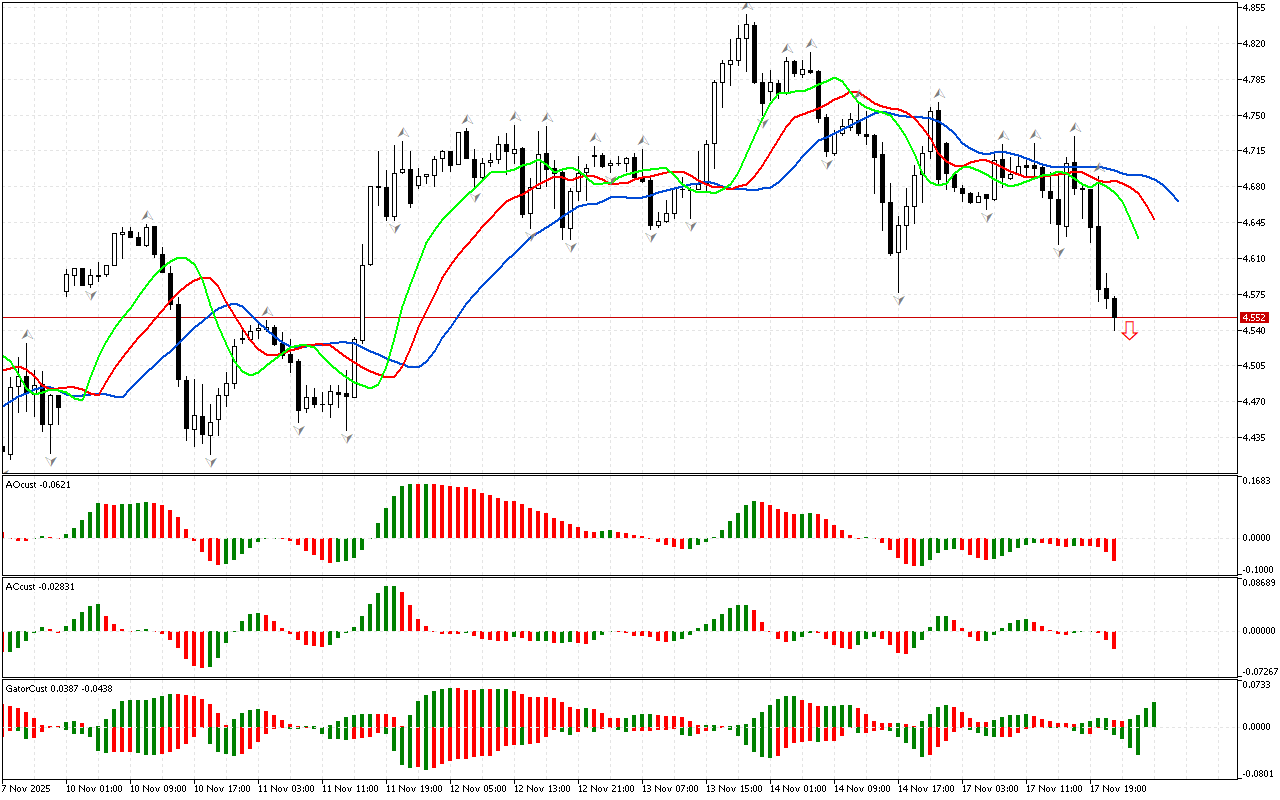Click the last green GatorCust histogram bar

click(1154, 714)
